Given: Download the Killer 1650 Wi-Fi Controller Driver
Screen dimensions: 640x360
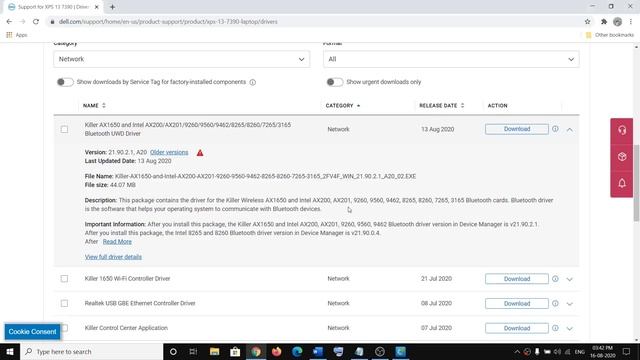Looking at the screenshot, I should [517, 279].
